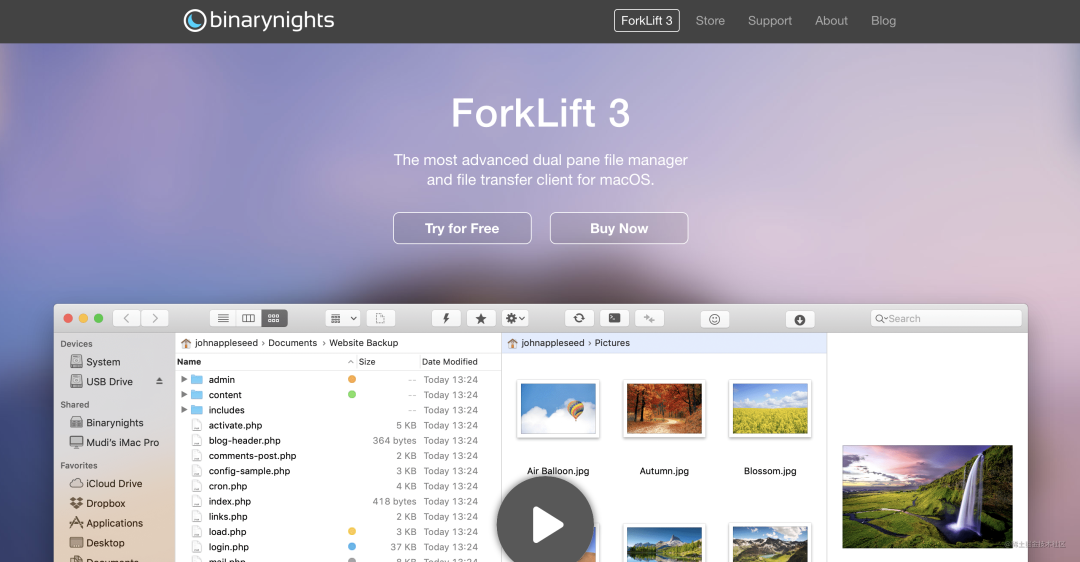Click the sync refresh icon
The image size is (1080, 562).
pyautogui.click(x=579, y=318)
